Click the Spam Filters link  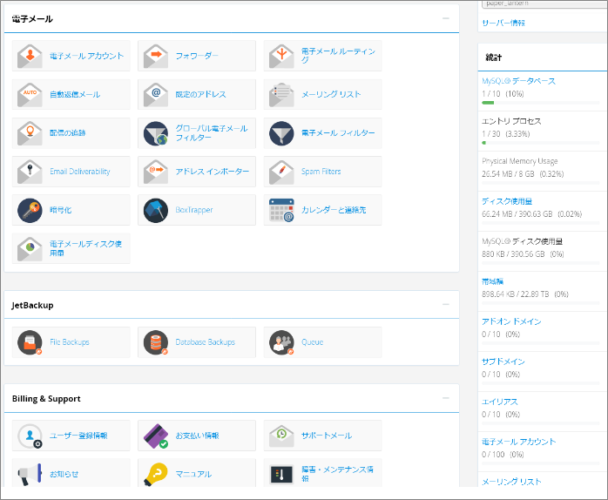pos(321,172)
